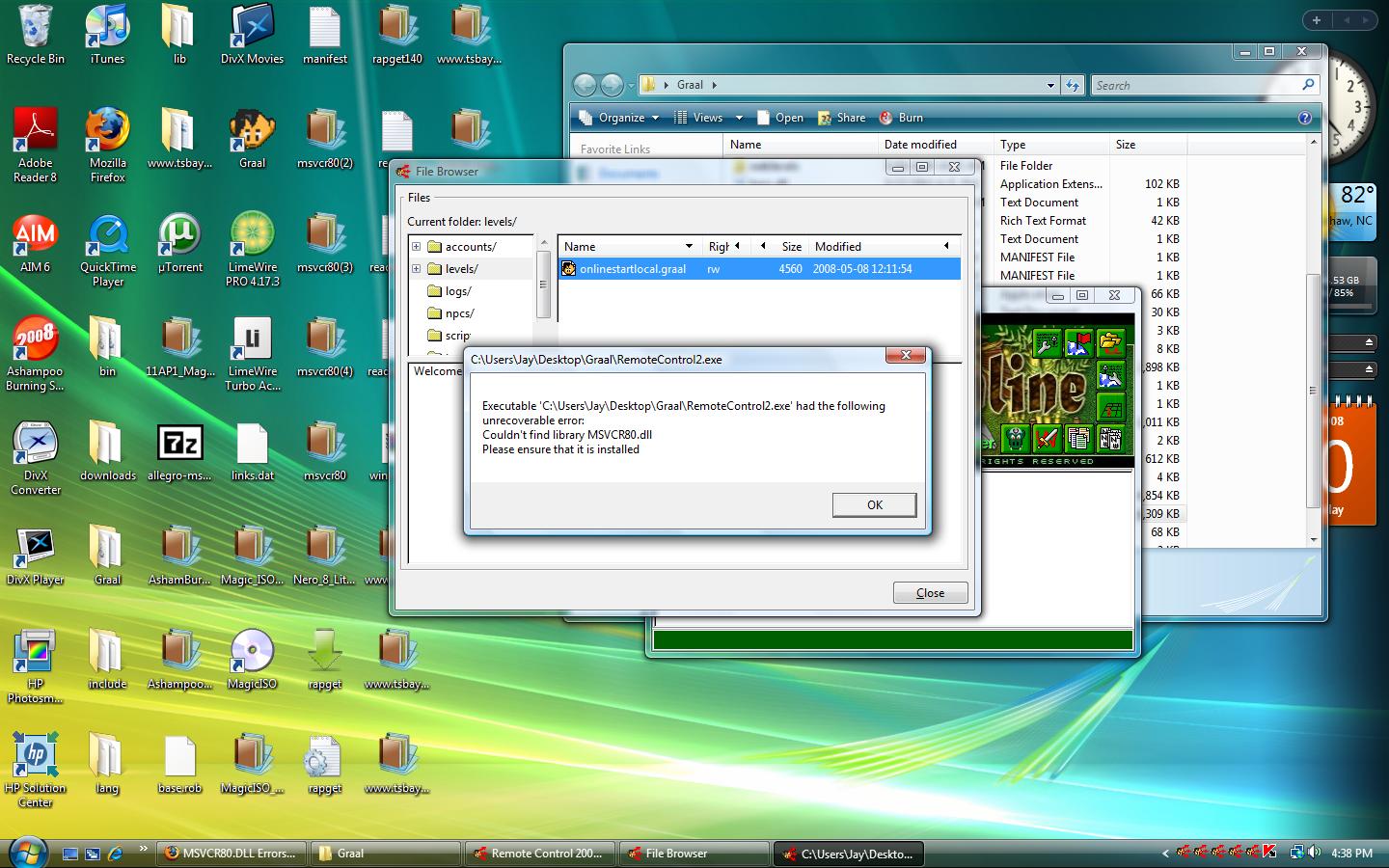Open the Organize dropdown in Explorer toolbar
The image size is (1389, 868).
click(620, 118)
